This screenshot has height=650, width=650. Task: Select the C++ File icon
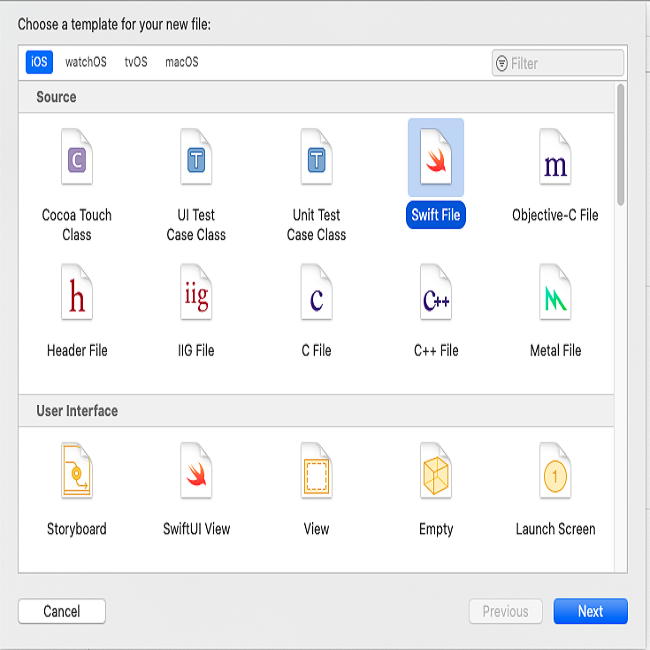click(x=436, y=292)
